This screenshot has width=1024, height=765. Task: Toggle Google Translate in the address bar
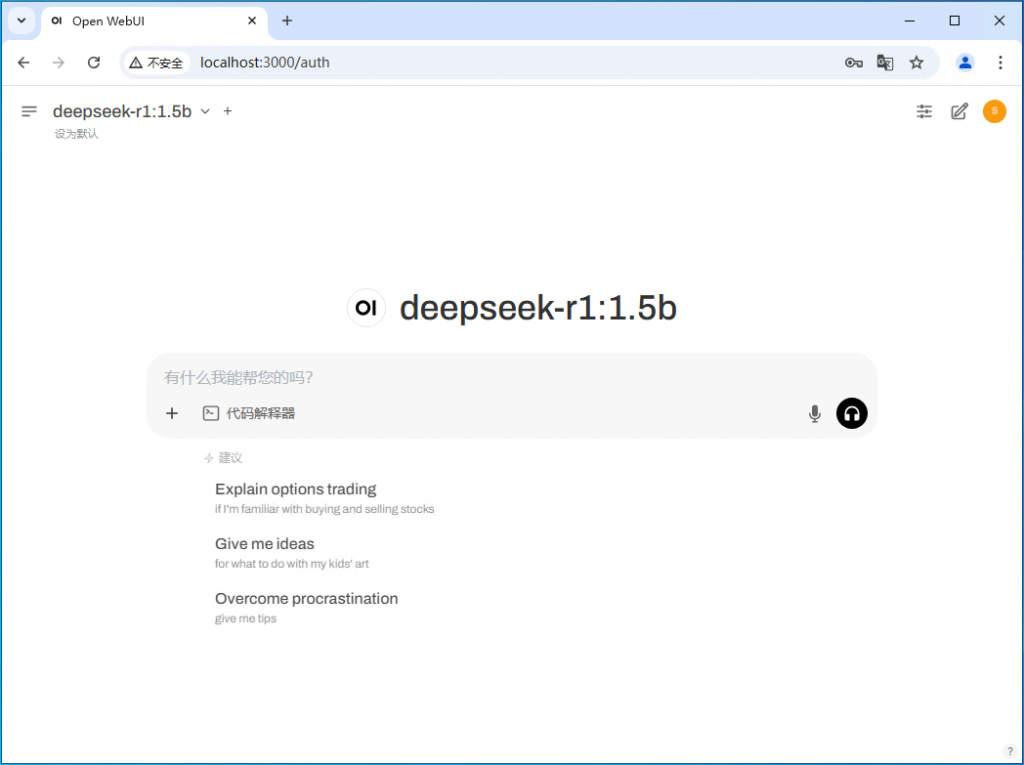[885, 62]
